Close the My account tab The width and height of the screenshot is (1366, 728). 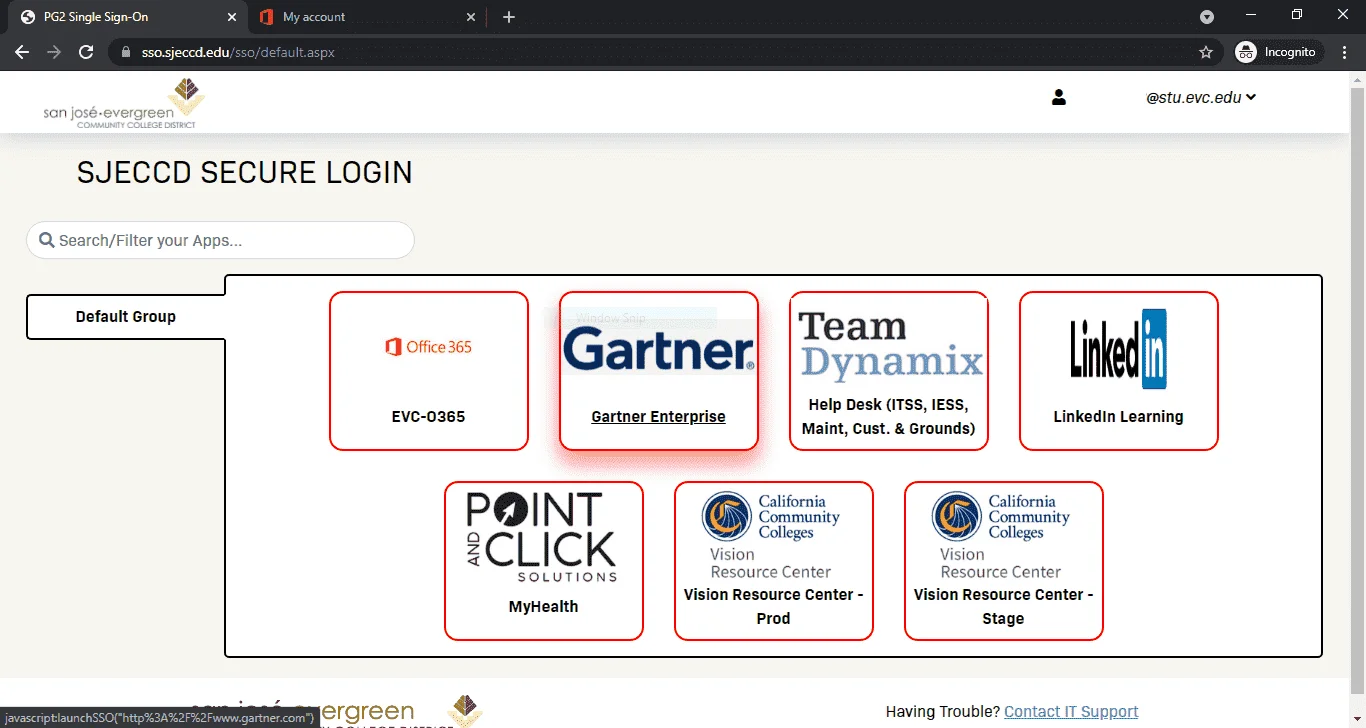pos(471,17)
